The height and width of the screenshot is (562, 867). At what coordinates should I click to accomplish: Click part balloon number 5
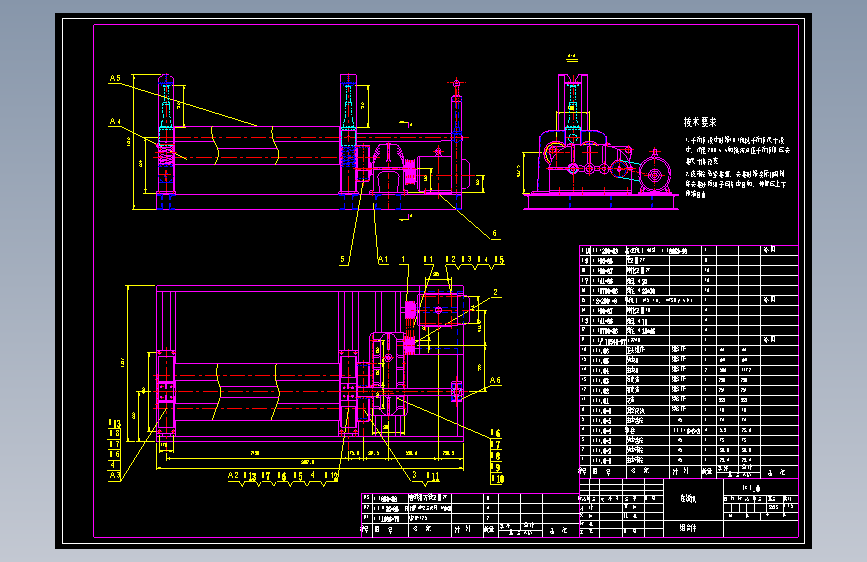[342, 259]
